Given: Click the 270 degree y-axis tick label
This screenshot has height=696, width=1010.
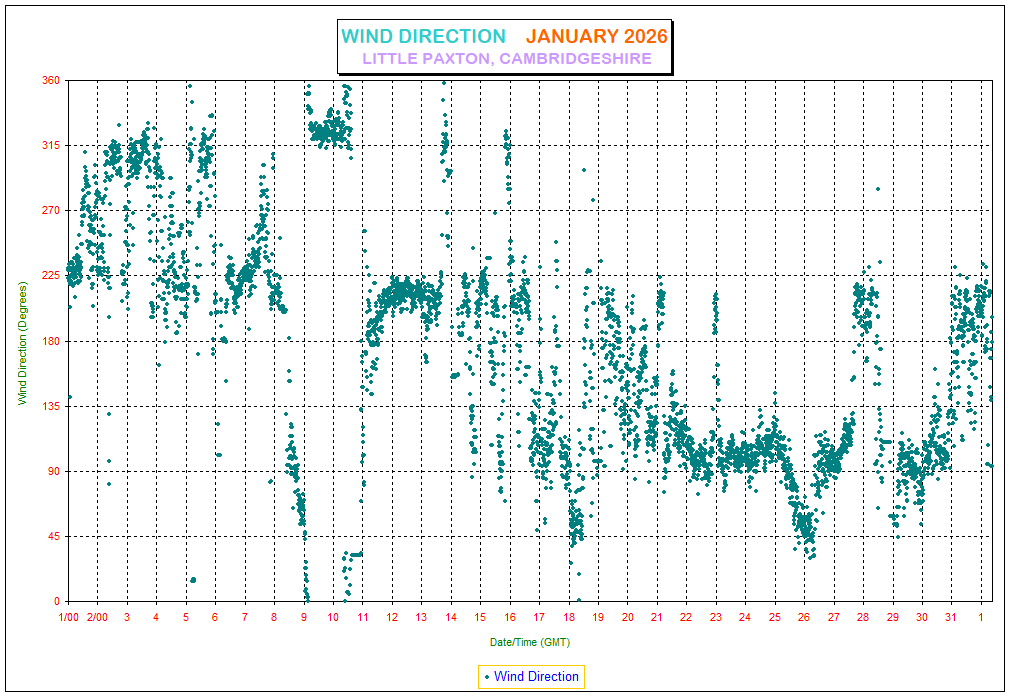Looking at the screenshot, I should coord(51,211).
